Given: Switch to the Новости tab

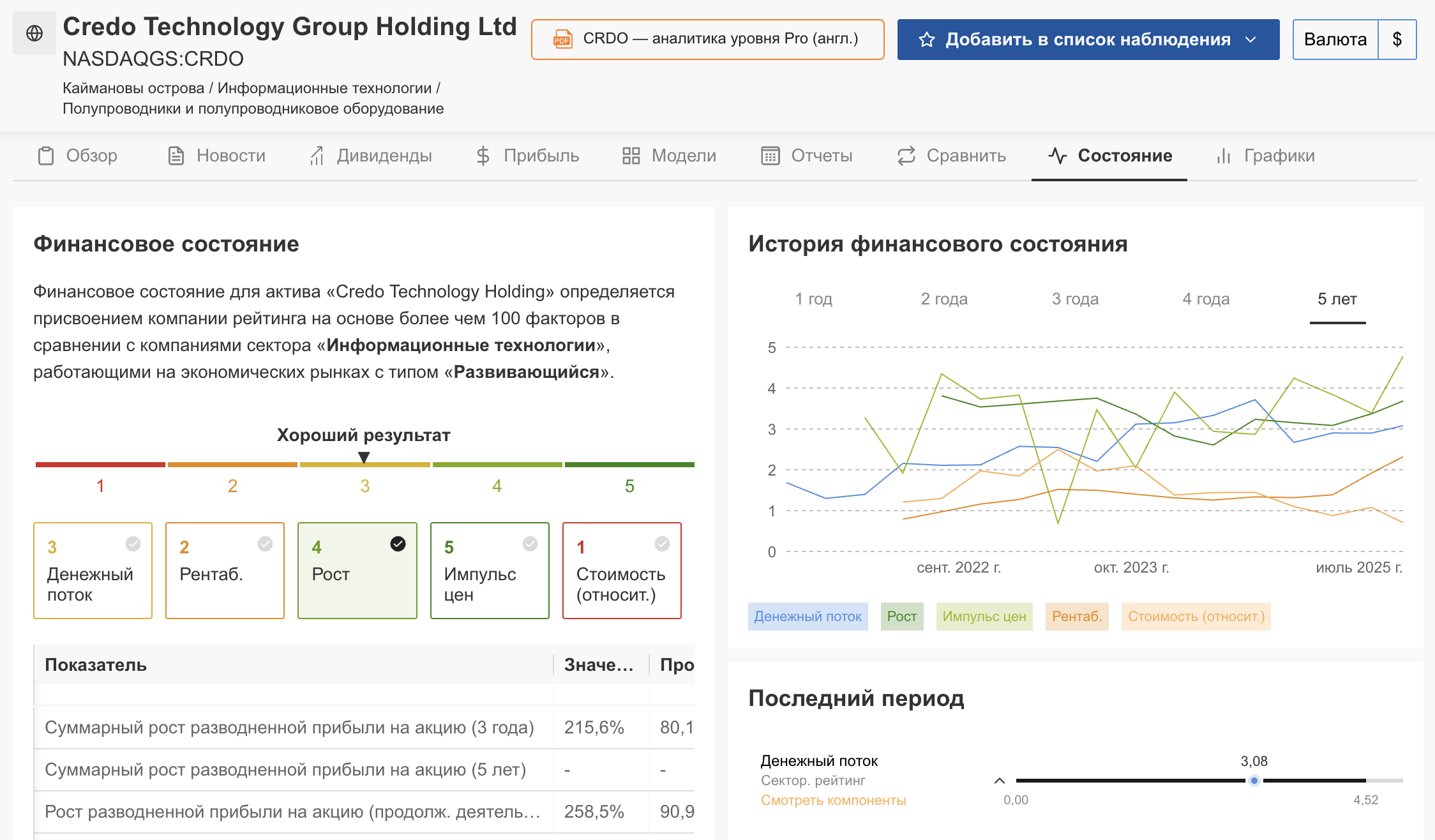Looking at the screenshot, I should point(216,156).
